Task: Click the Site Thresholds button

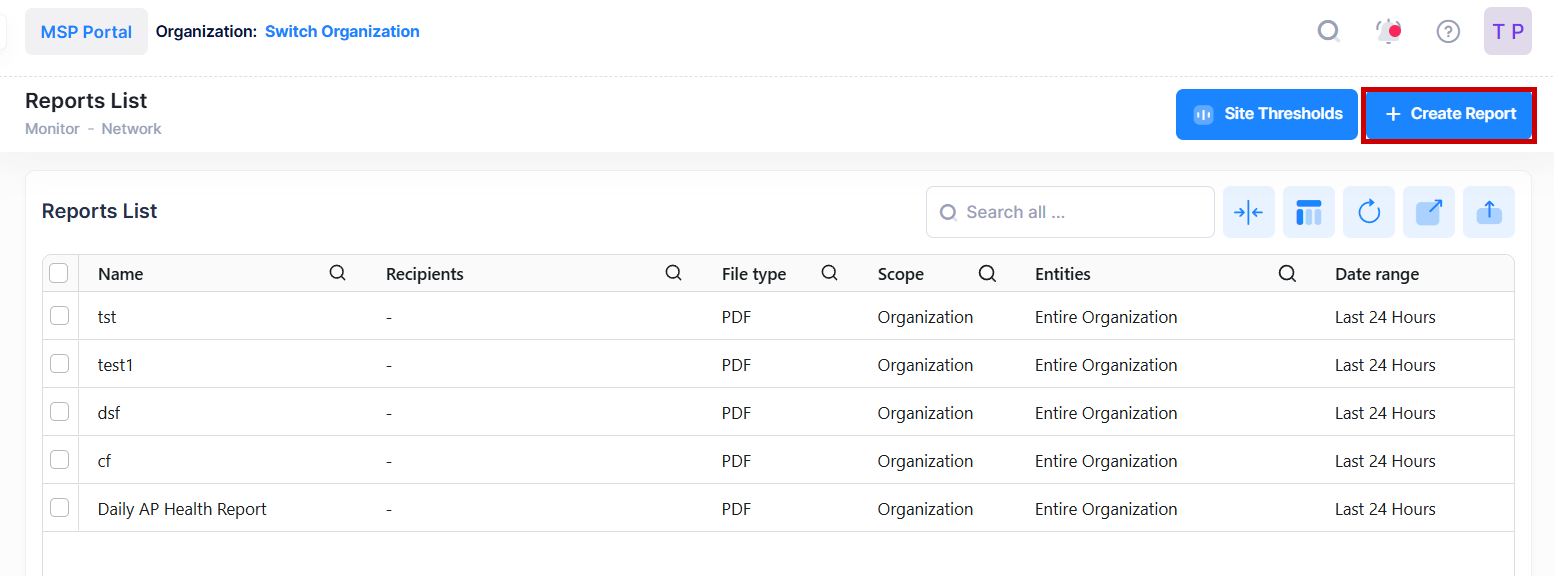Action: (1266, 113)
